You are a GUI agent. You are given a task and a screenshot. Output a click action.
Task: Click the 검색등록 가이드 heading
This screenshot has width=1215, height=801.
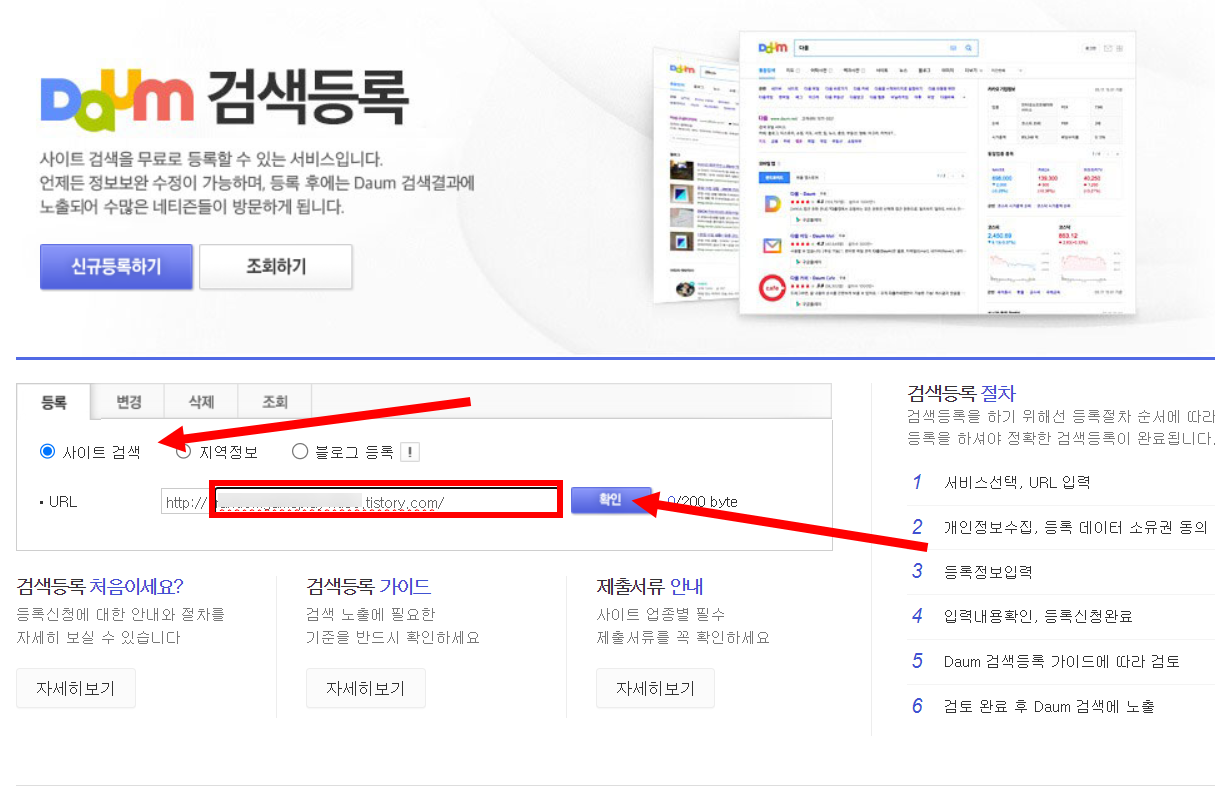point(369,586)
